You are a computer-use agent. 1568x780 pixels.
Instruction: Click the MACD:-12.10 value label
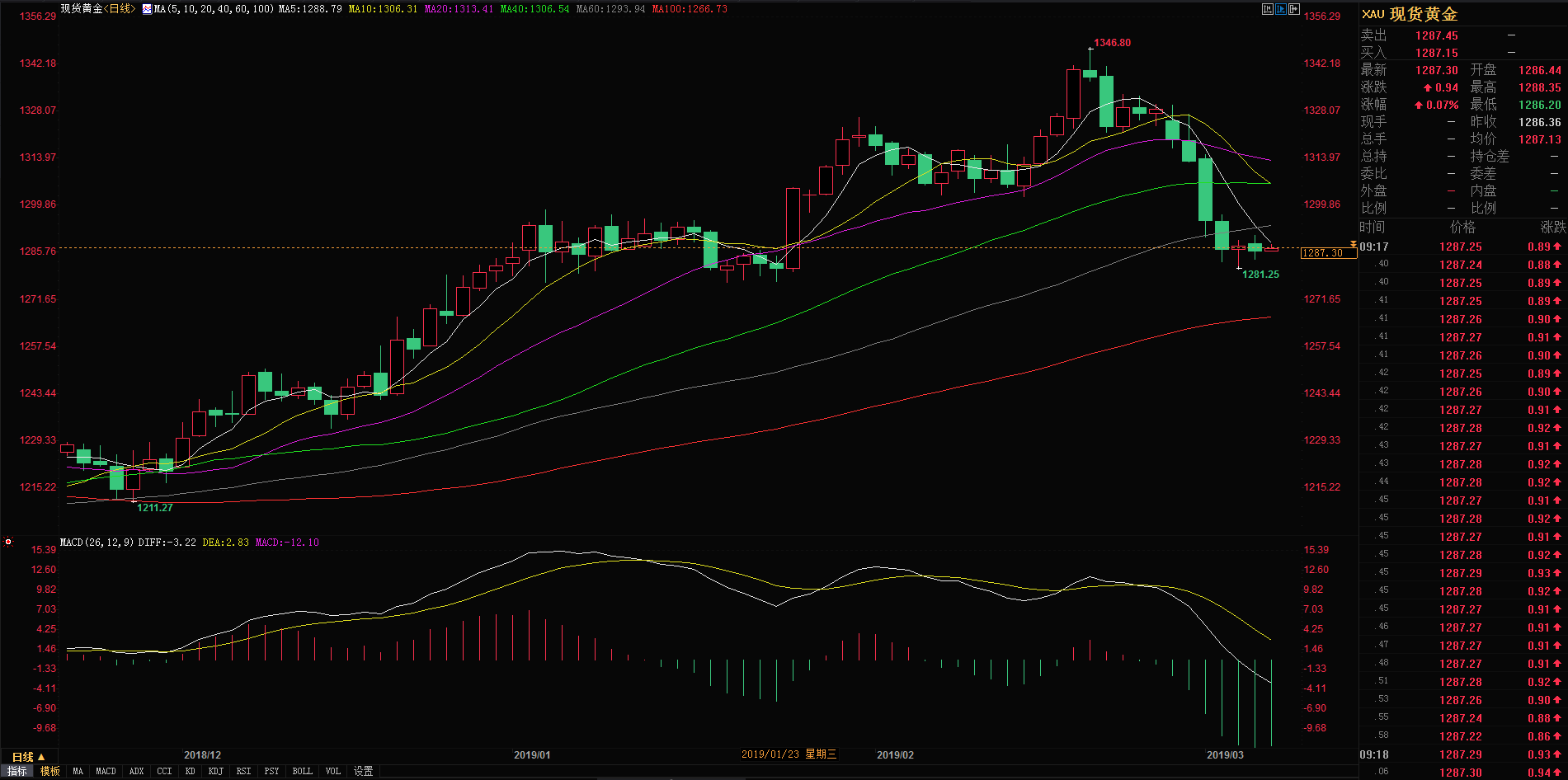[287, 543]
